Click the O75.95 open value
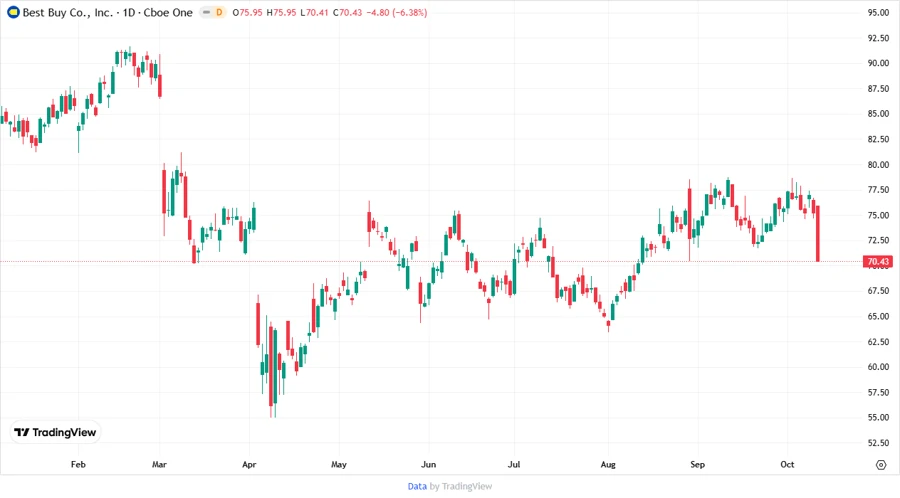 pos(247,13)
